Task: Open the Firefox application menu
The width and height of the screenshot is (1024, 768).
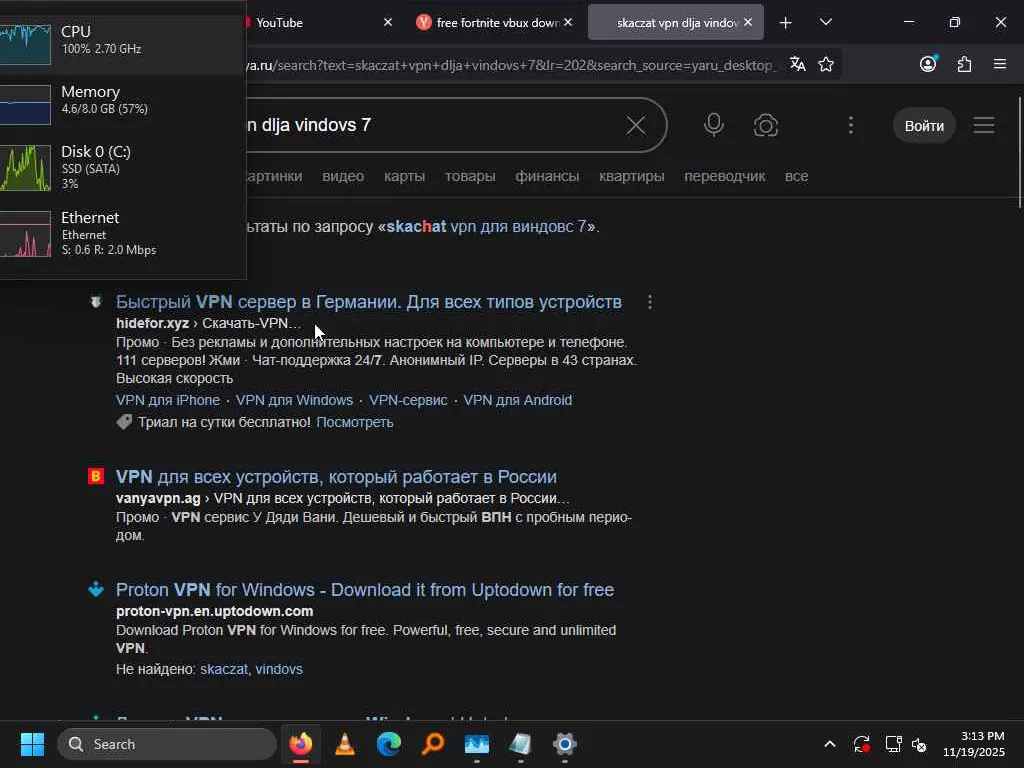Action: [1000, 63]
